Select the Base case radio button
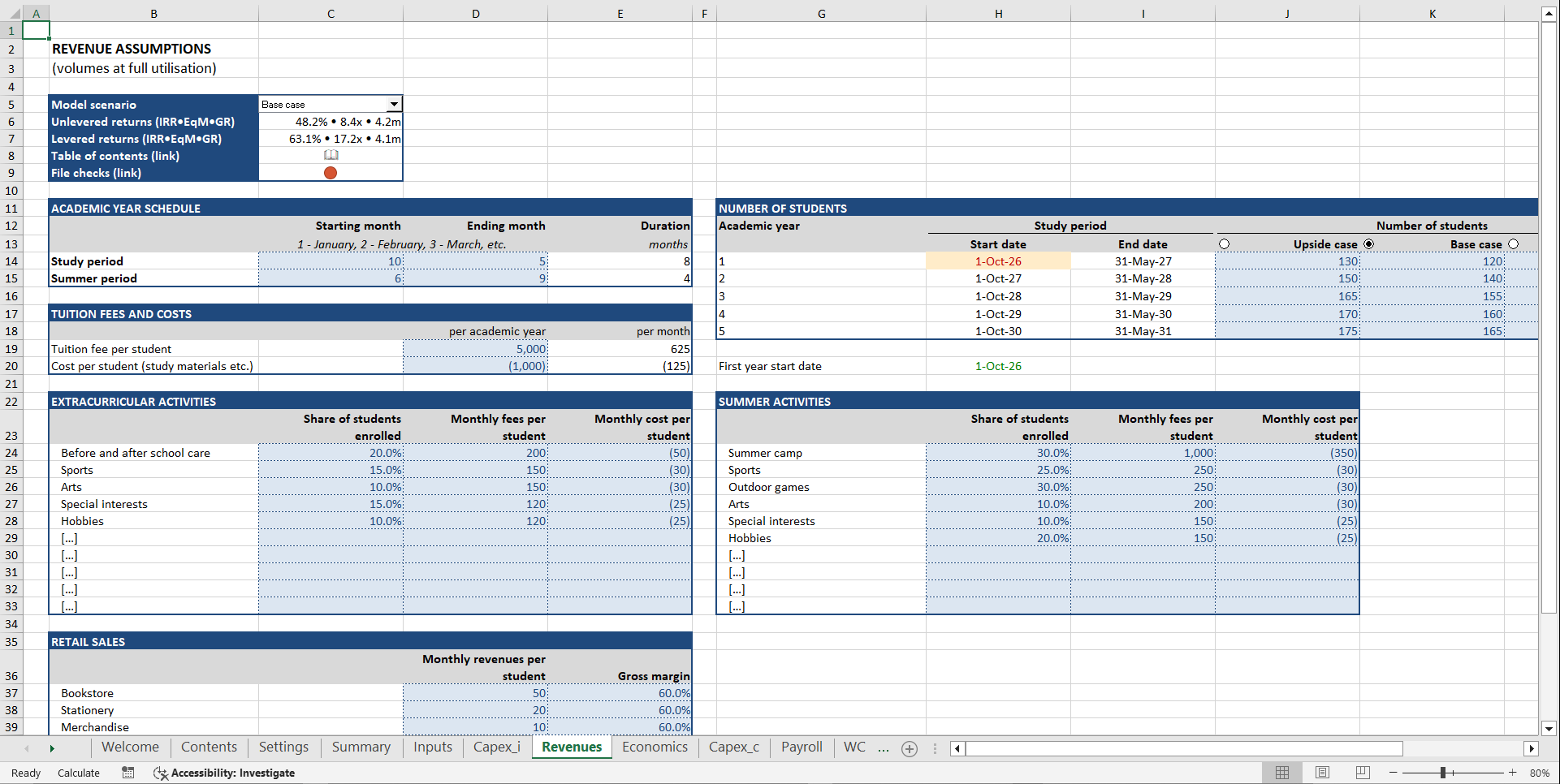The width and height of the screenshot is (1560, 784). tap(1514, 243)
